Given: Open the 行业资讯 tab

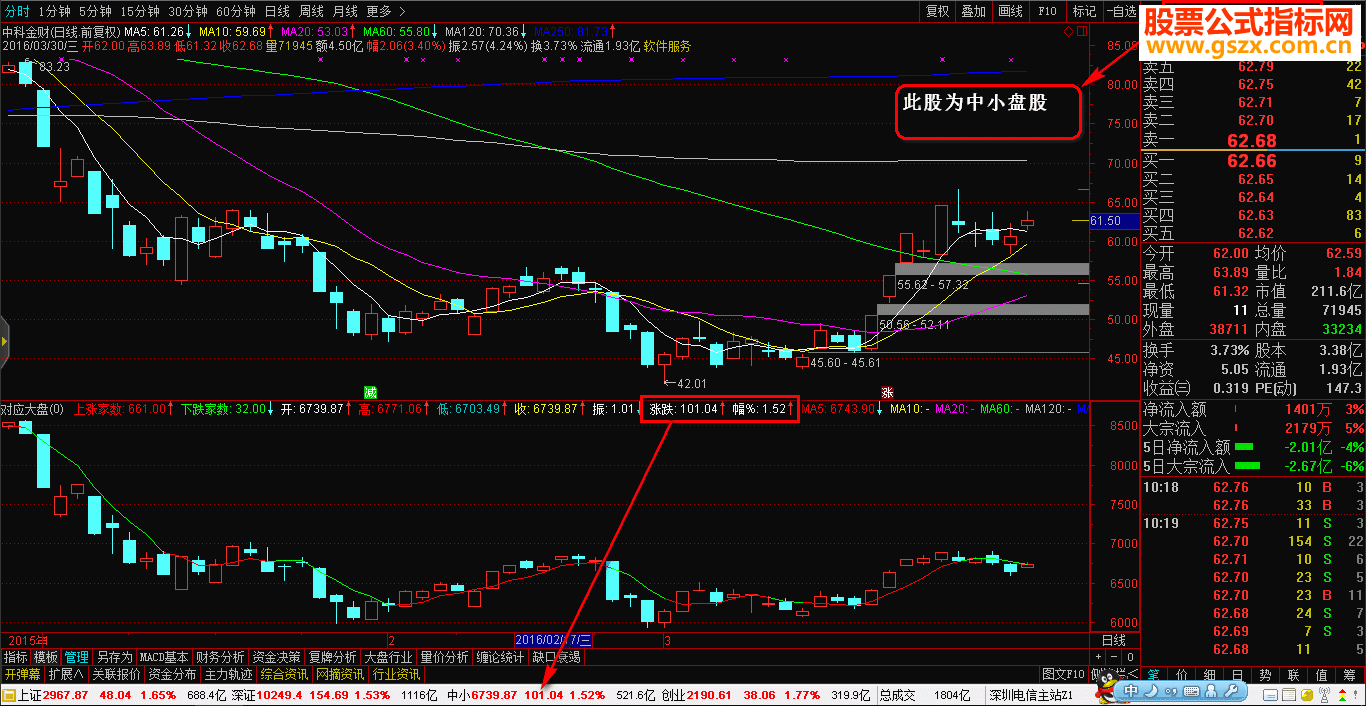Looking at the screenshot, I should tap(396, 674).
